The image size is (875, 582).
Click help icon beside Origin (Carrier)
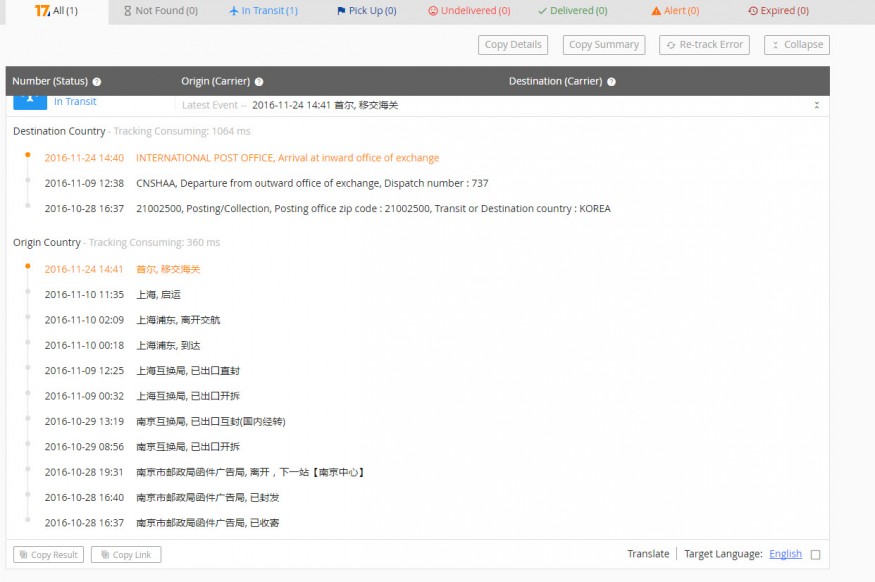259,82
